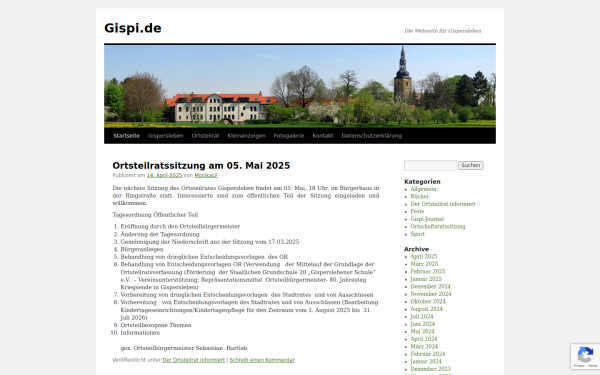Open the April 2024 archive
Viewport: 600px width, 375px height.
[x=424, y=339]
